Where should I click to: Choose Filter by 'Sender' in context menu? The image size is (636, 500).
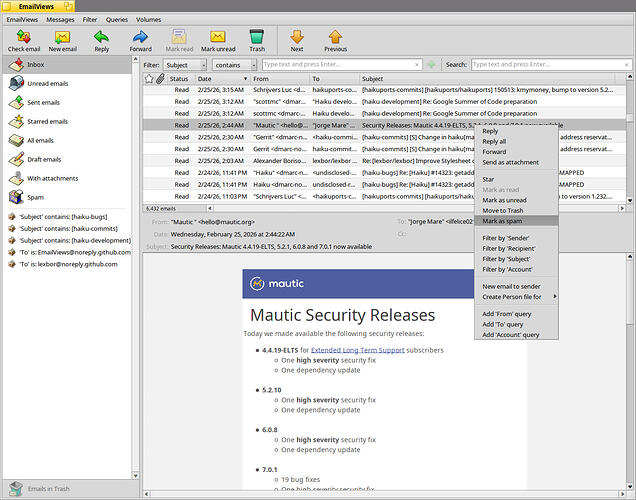[516, 238]
